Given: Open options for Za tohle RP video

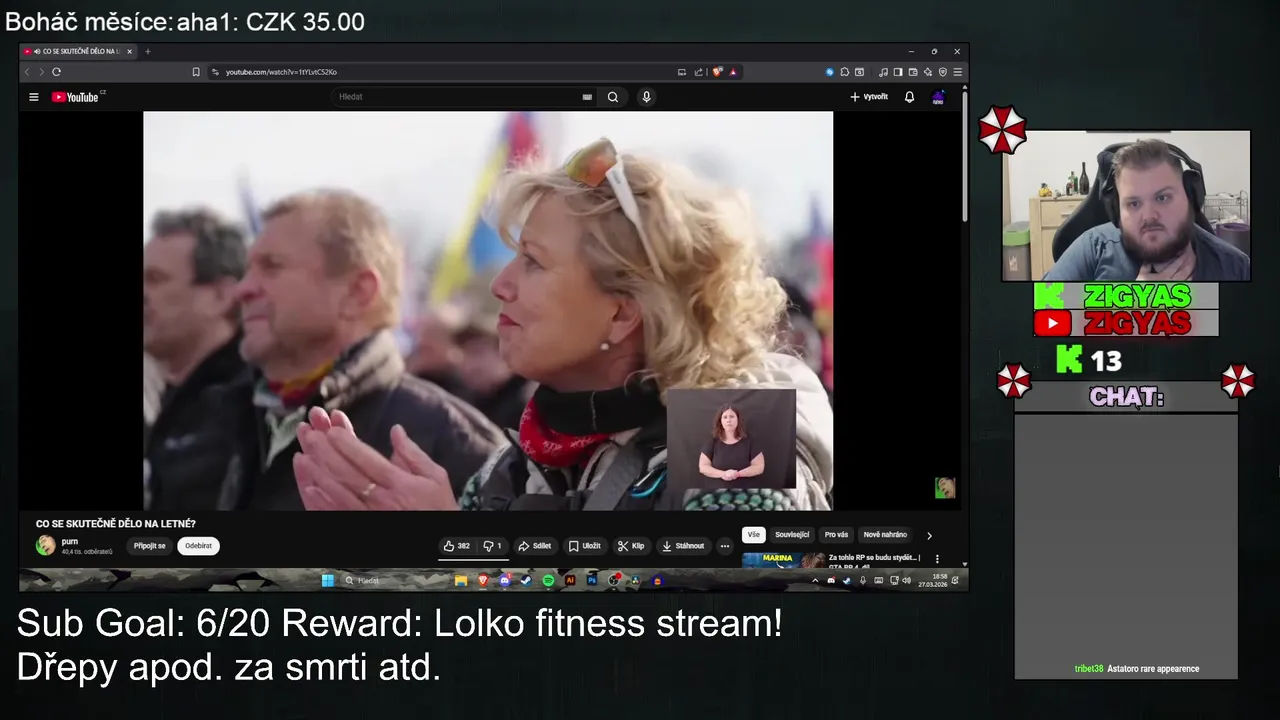Looking at the screenshot, I should tap(937, 559).
